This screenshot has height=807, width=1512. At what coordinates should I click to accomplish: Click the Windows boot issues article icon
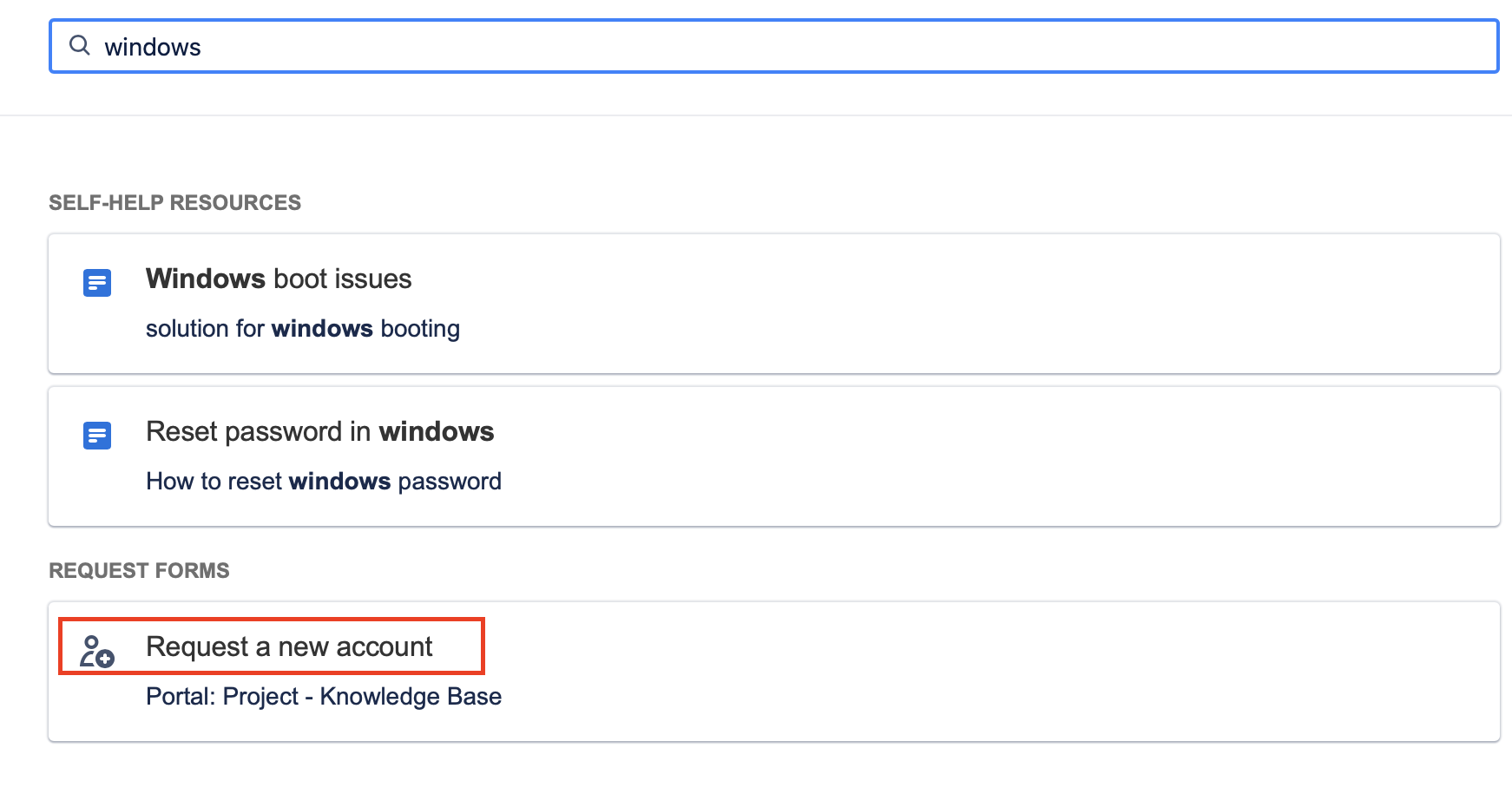[97, 283]
